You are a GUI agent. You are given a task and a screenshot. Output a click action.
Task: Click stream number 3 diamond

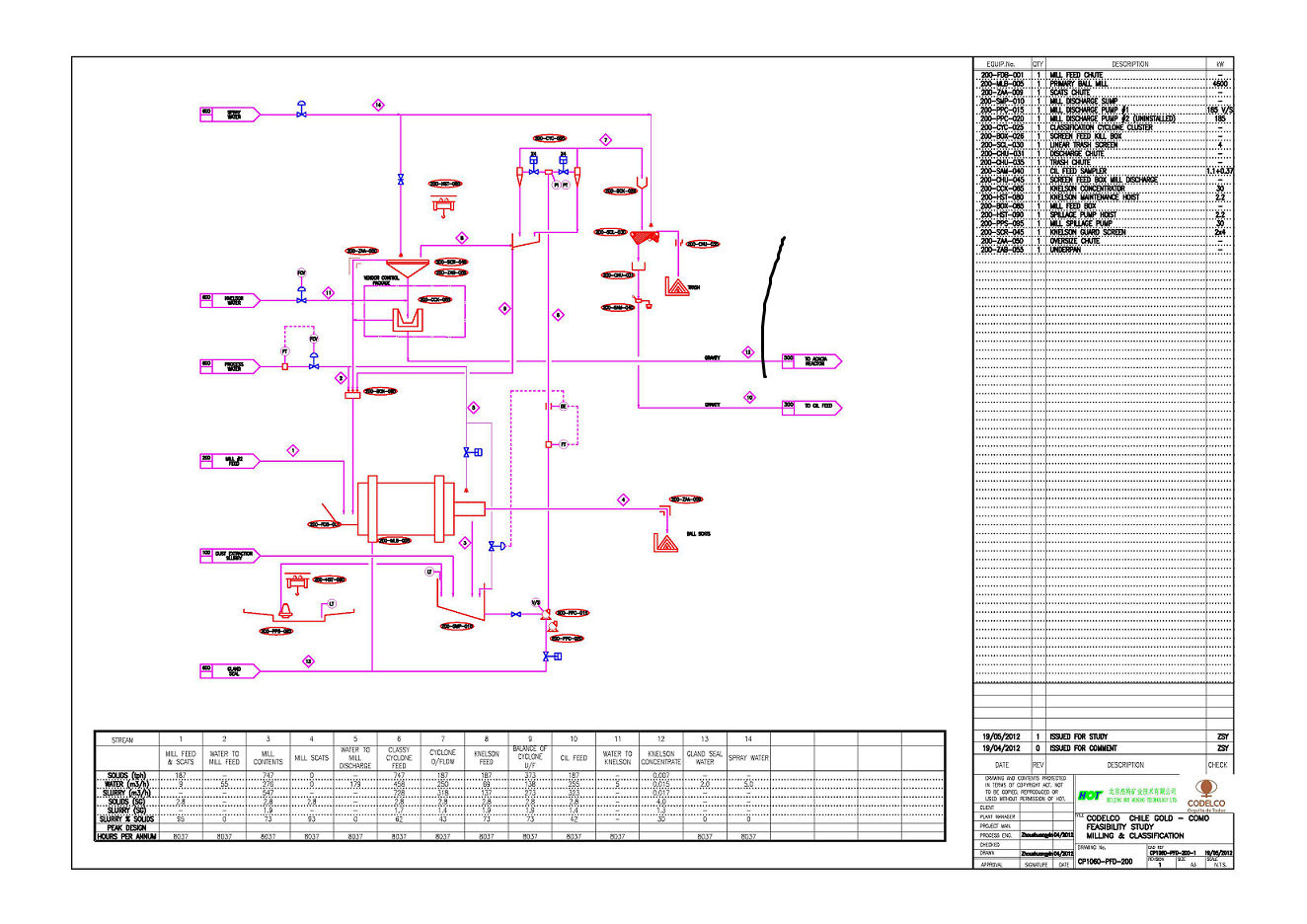coord(465,543)
